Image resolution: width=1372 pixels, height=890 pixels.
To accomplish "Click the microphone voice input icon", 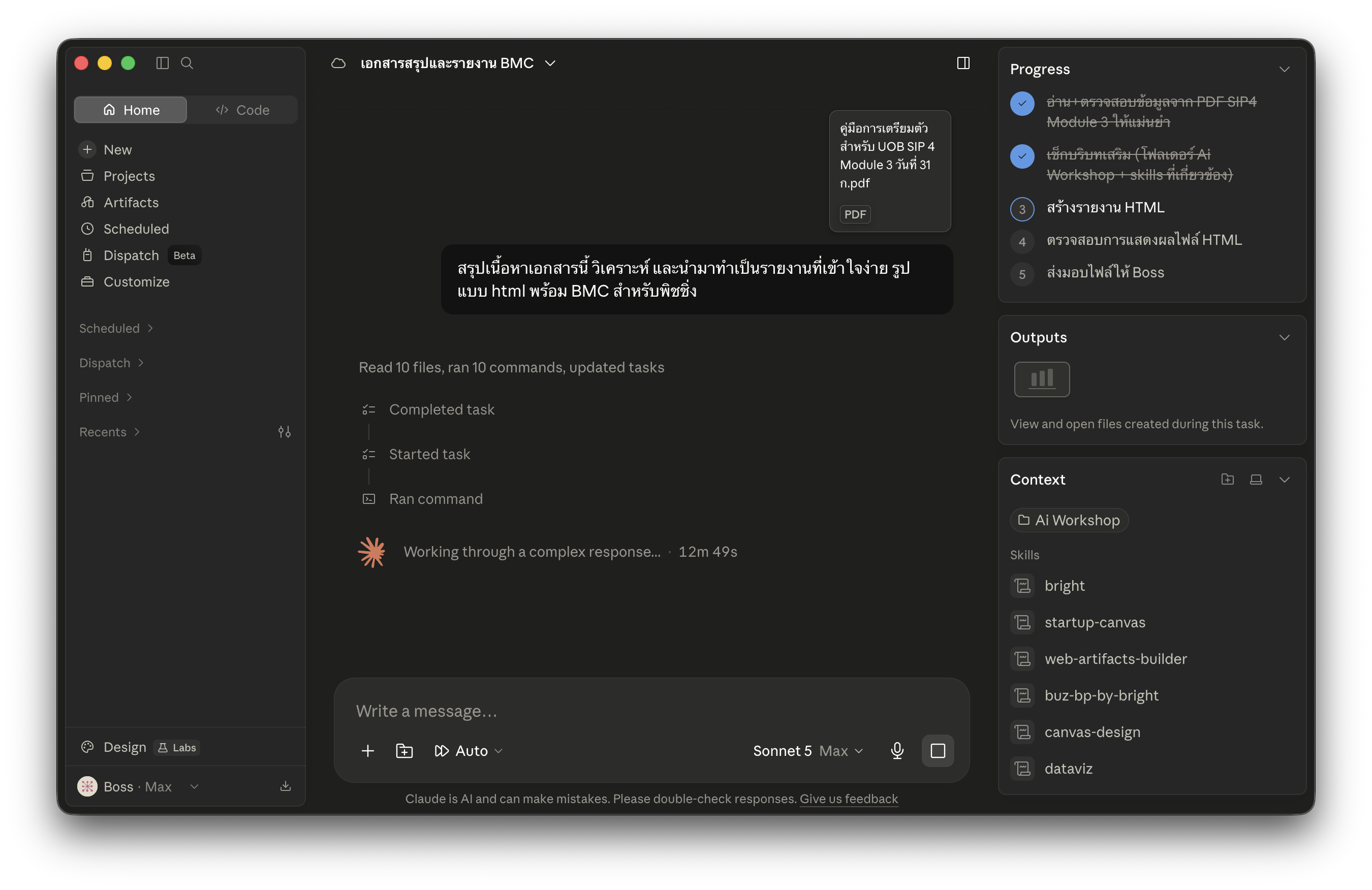I will coord(897,750).
